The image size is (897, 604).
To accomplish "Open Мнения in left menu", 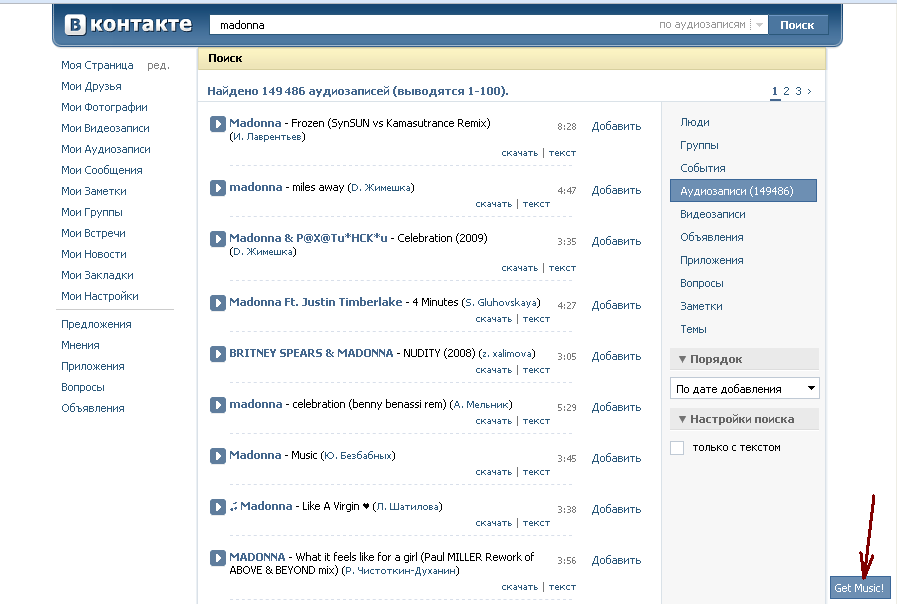I will (x=80, y=345).
